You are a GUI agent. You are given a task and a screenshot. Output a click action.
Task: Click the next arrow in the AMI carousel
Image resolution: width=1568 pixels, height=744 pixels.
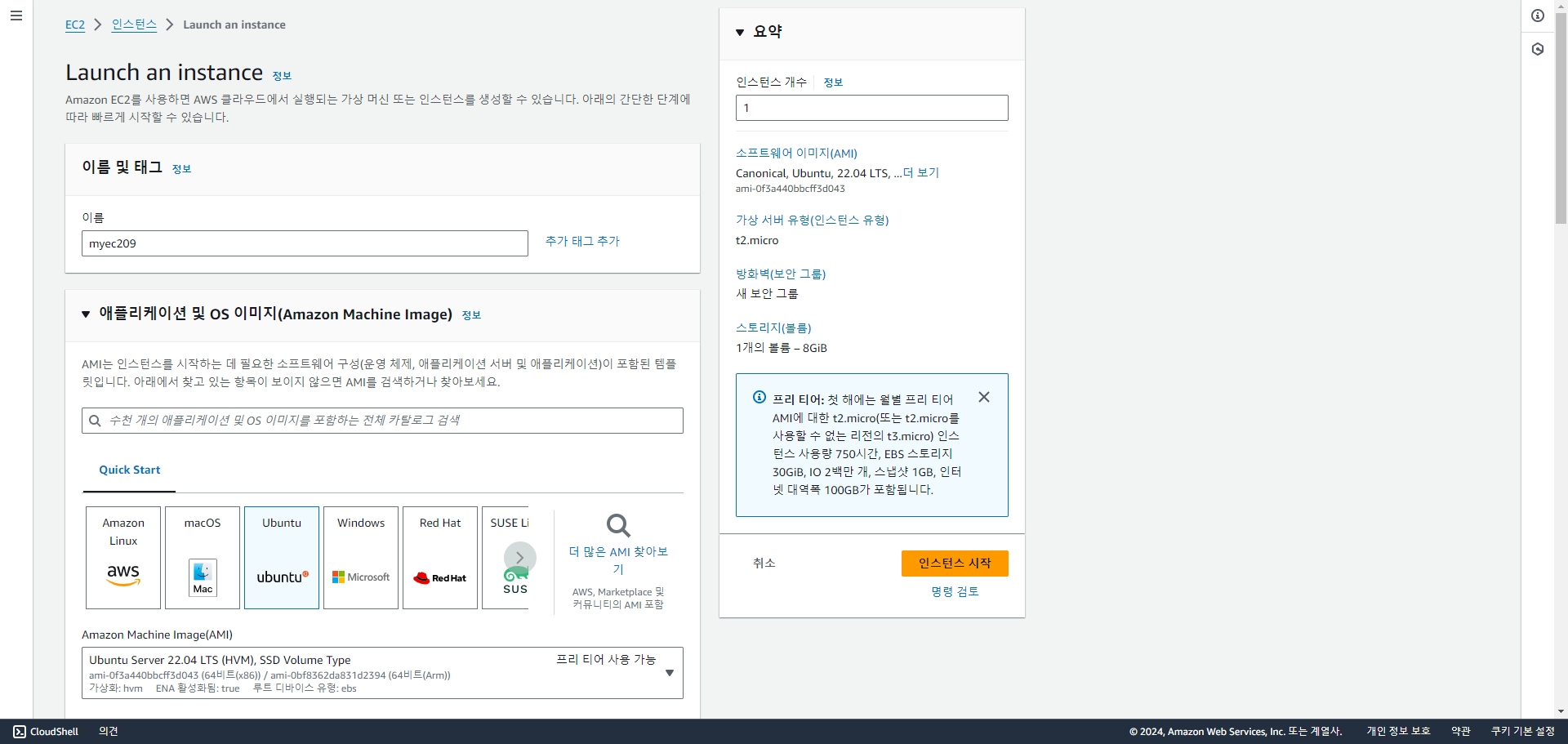pos(520,558)
